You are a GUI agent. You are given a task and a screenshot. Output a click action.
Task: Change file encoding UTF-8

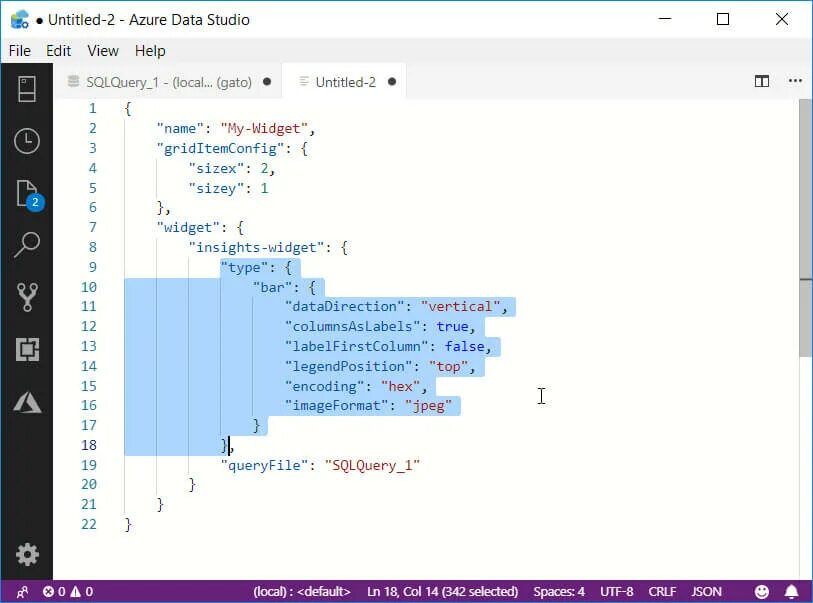click(616, 592)
